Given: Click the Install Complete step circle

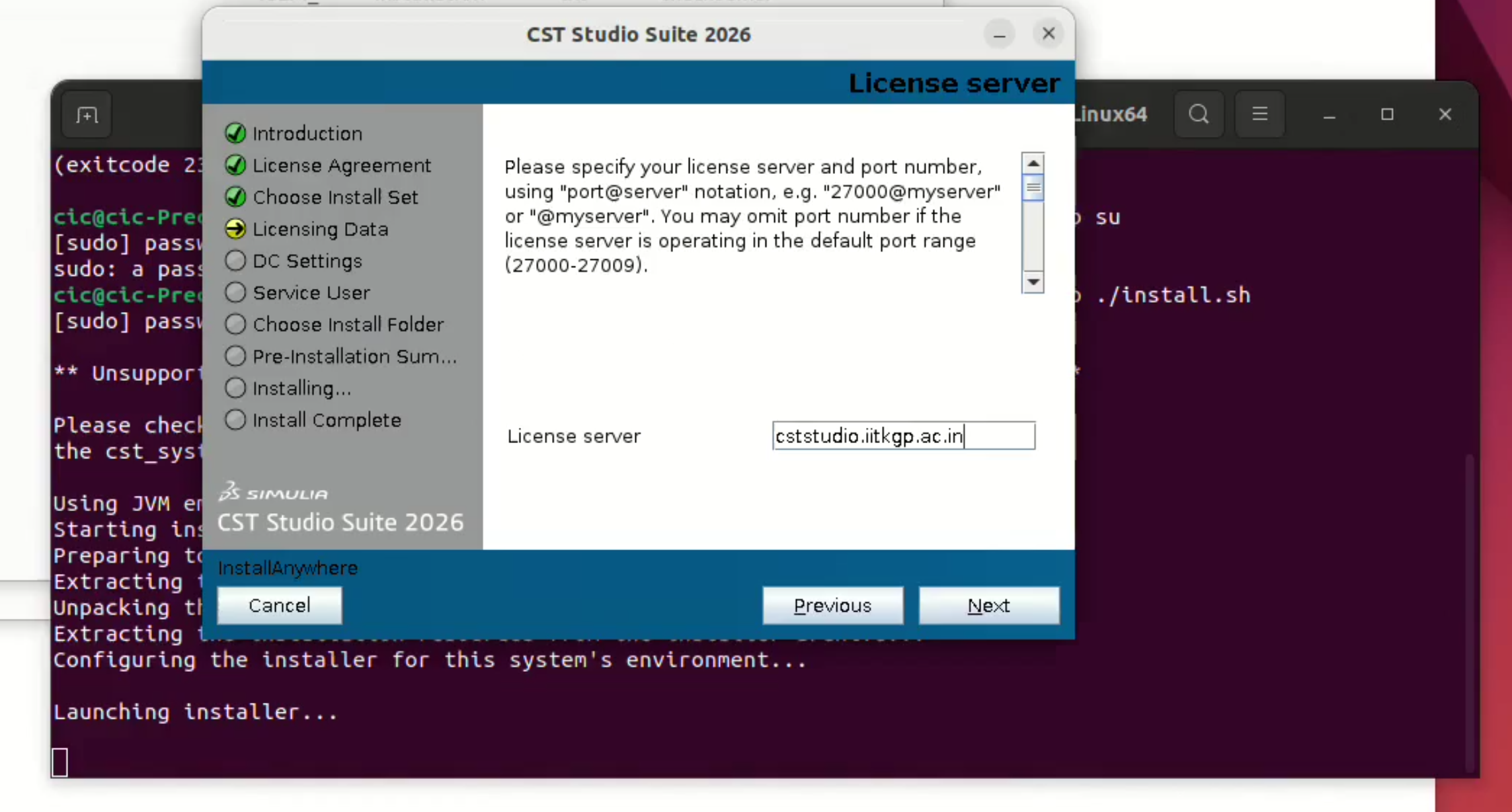Looking at the screenshot, I should coord(235,420).
